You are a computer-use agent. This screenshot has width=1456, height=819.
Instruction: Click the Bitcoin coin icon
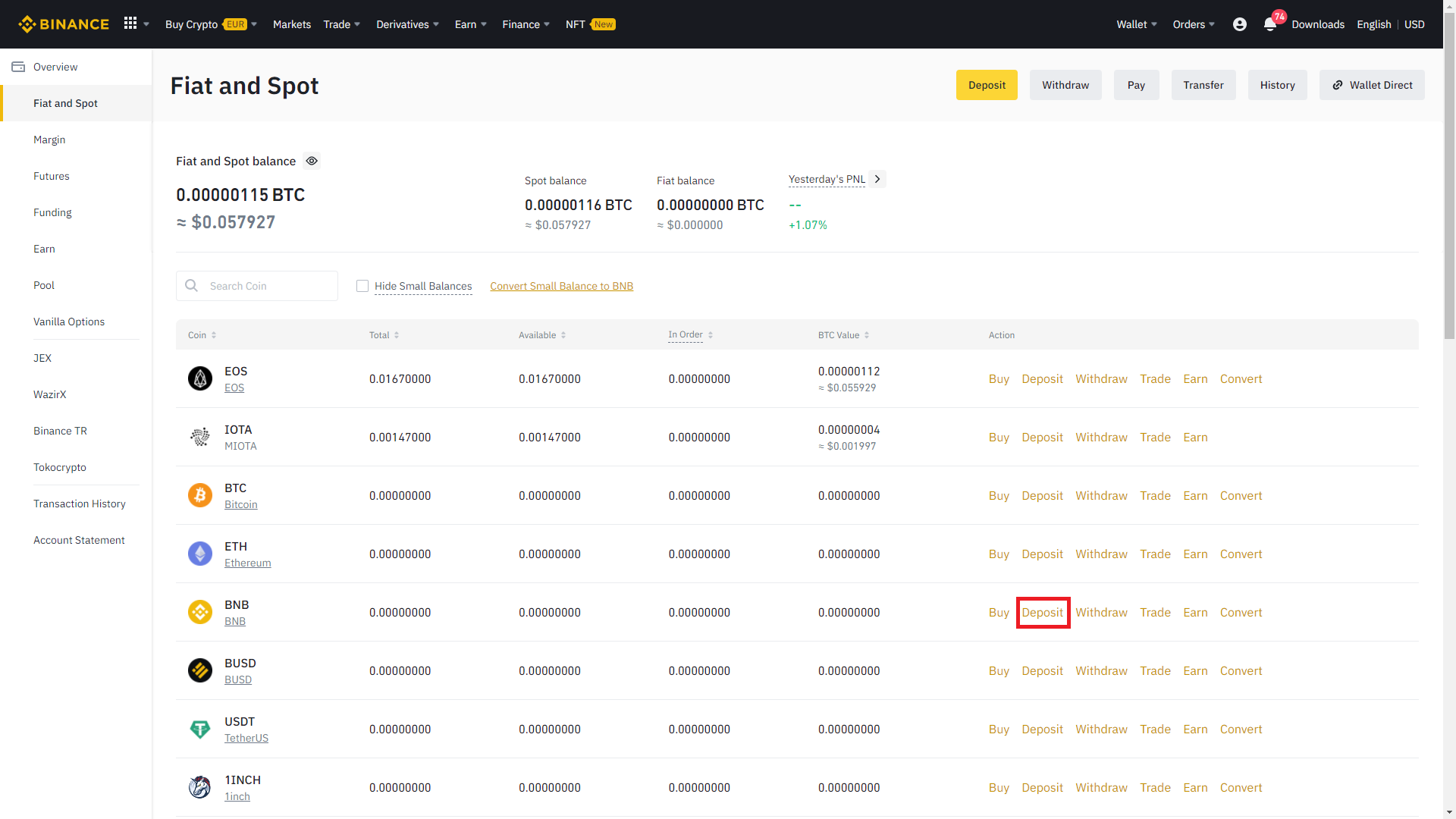pos(200,495)
